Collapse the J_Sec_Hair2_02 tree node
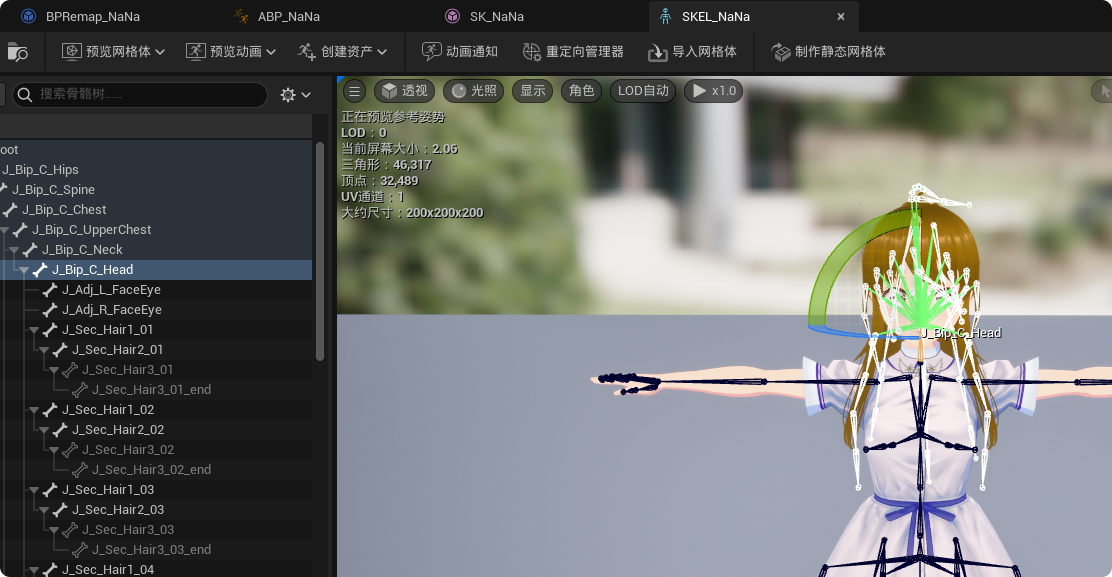 point(43,430)
